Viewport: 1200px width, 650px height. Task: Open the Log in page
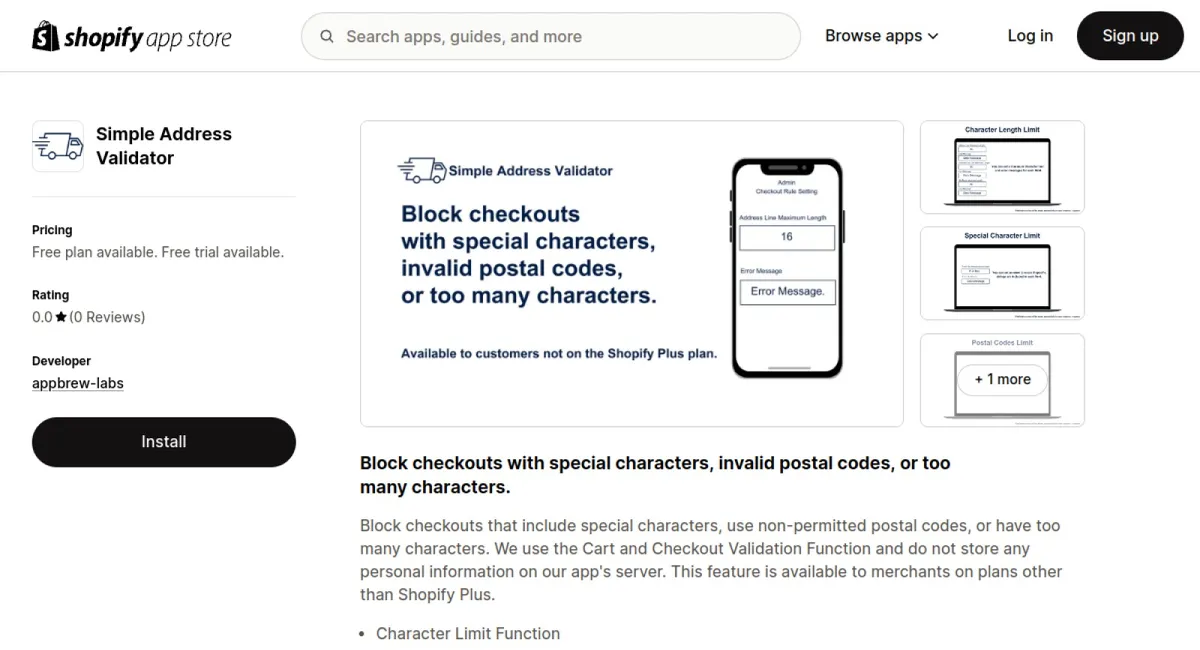[x=1030, y=36]
